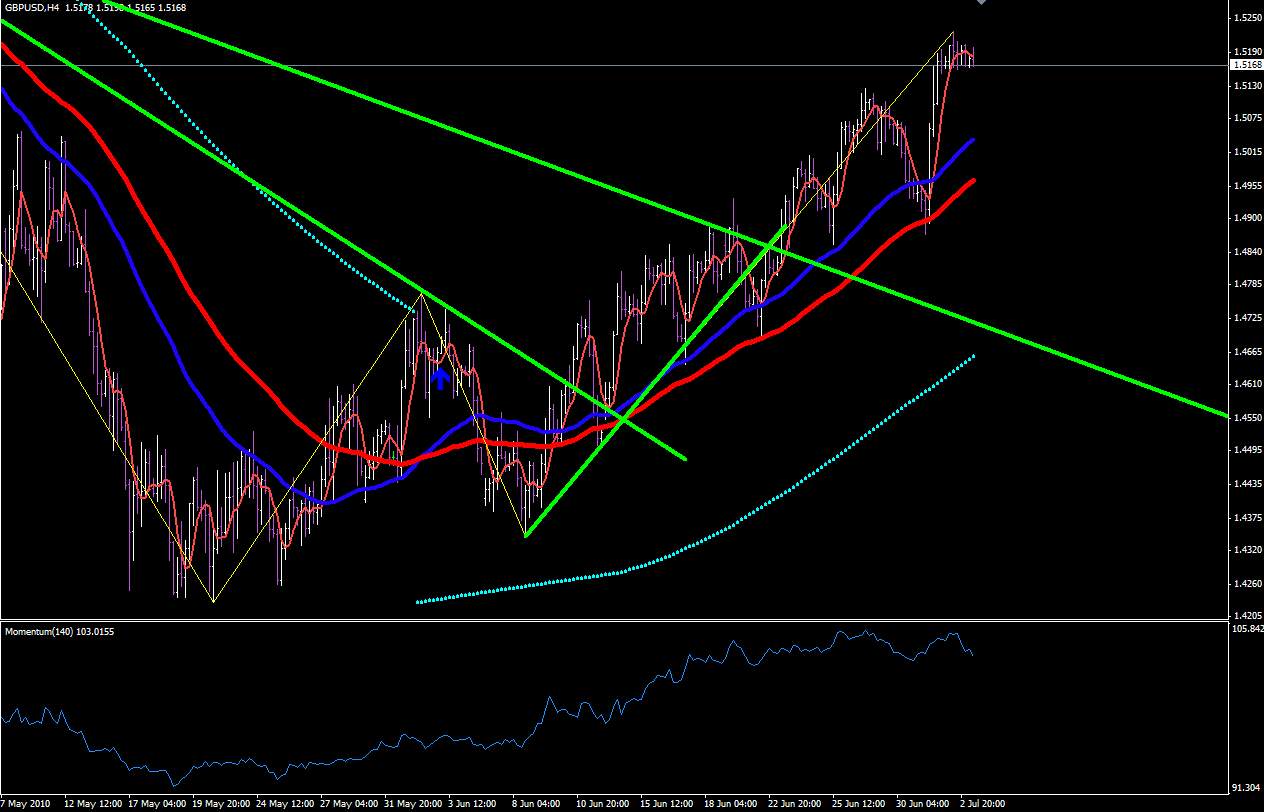The width and height of the screenshot is (1264, 812).
Task: Click the blue up-arrow marker on the chart
Action: [439, 379]
